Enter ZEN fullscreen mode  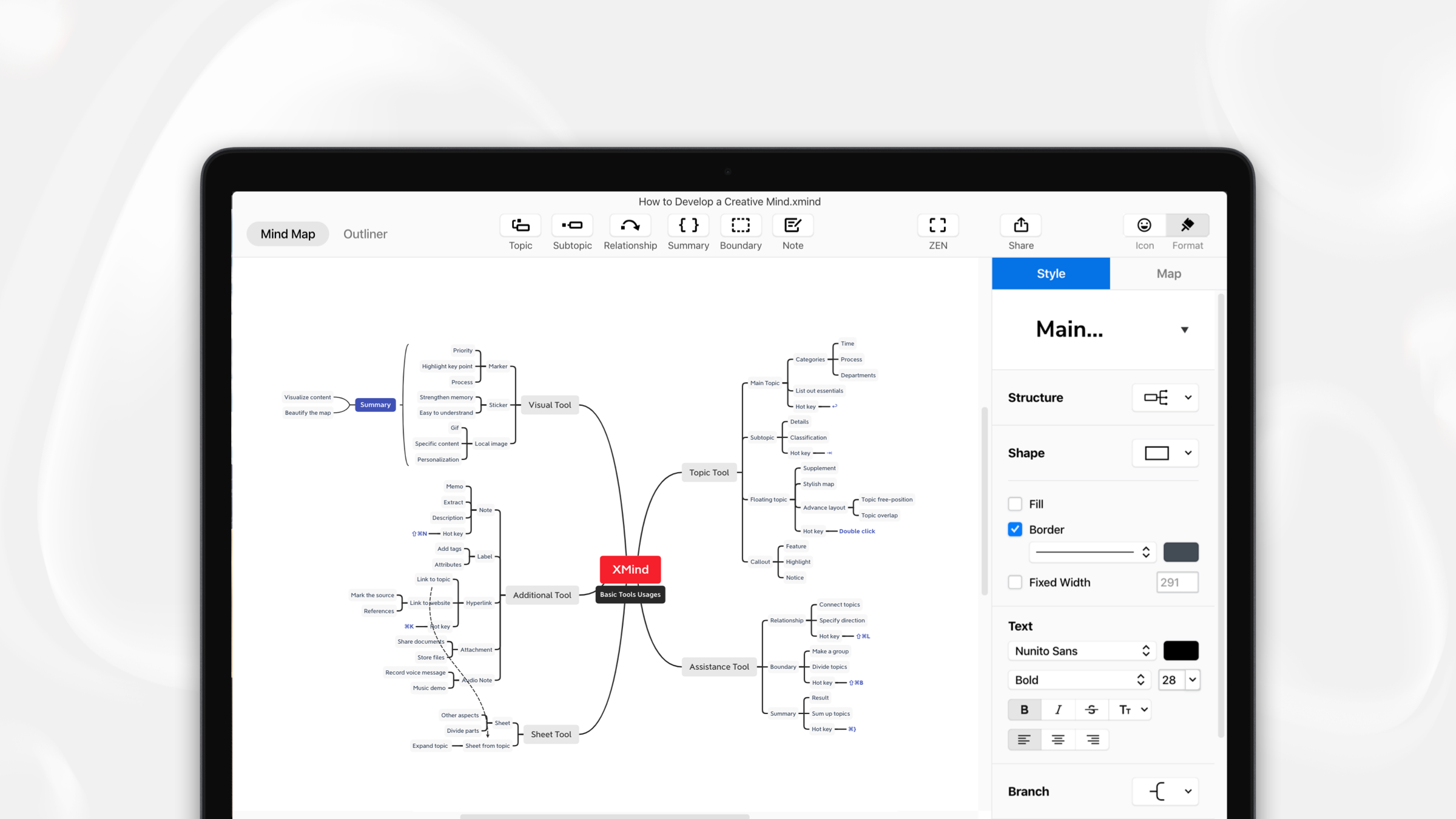click(937, 226)
